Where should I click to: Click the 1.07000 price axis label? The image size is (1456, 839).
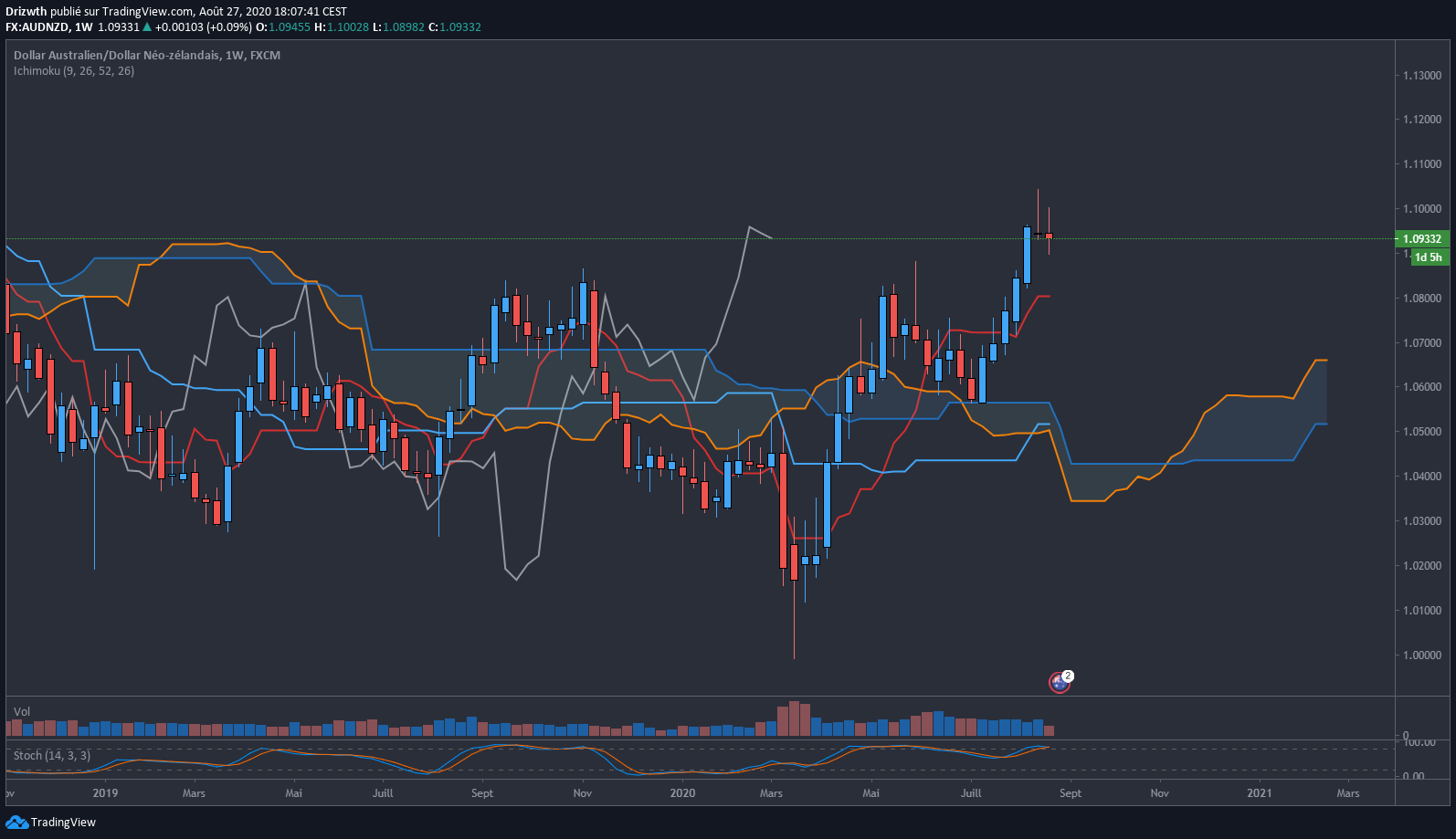point(1422,343)
